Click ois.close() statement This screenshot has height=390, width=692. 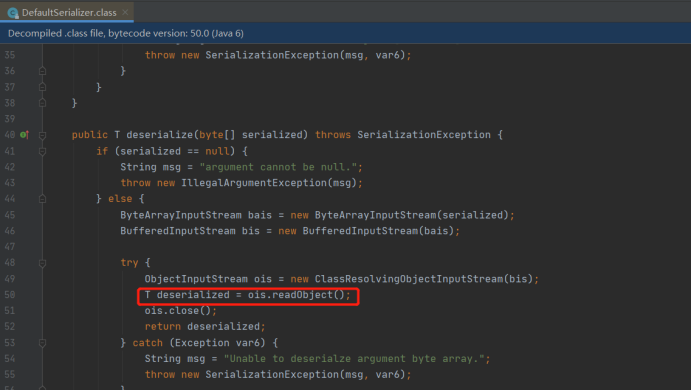[181, 311]
